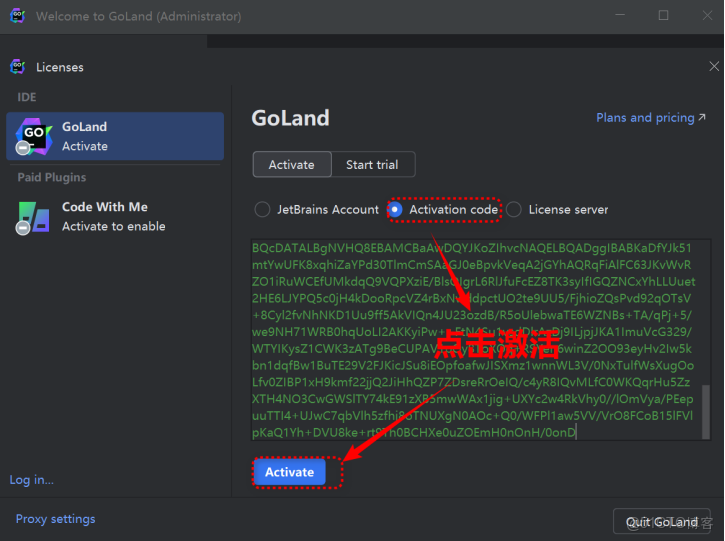Click the Quit GoLand button
Screen dimensions: 725x541
(x=661, y=522)
